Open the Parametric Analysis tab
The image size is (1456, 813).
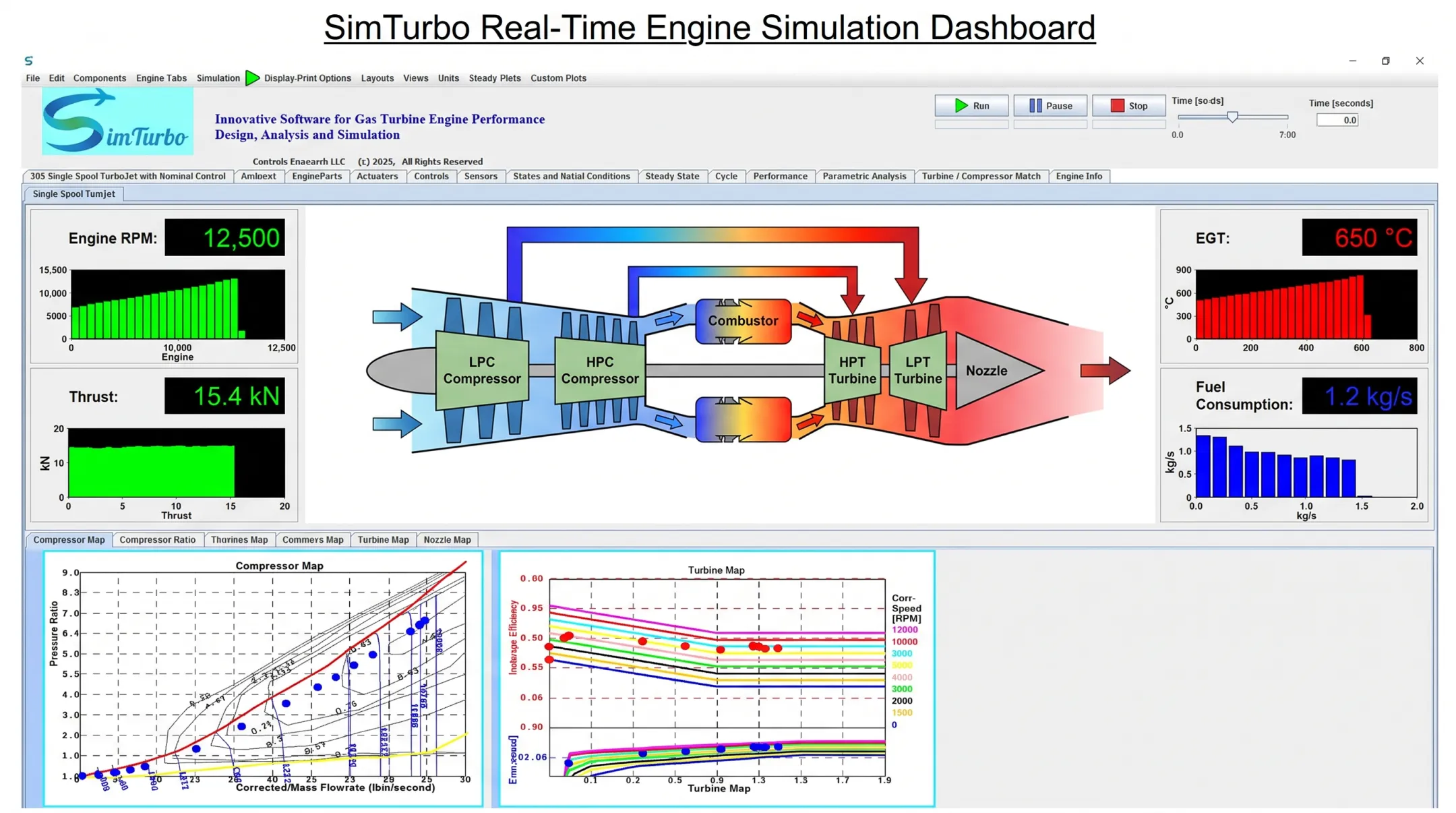point(864,177)
